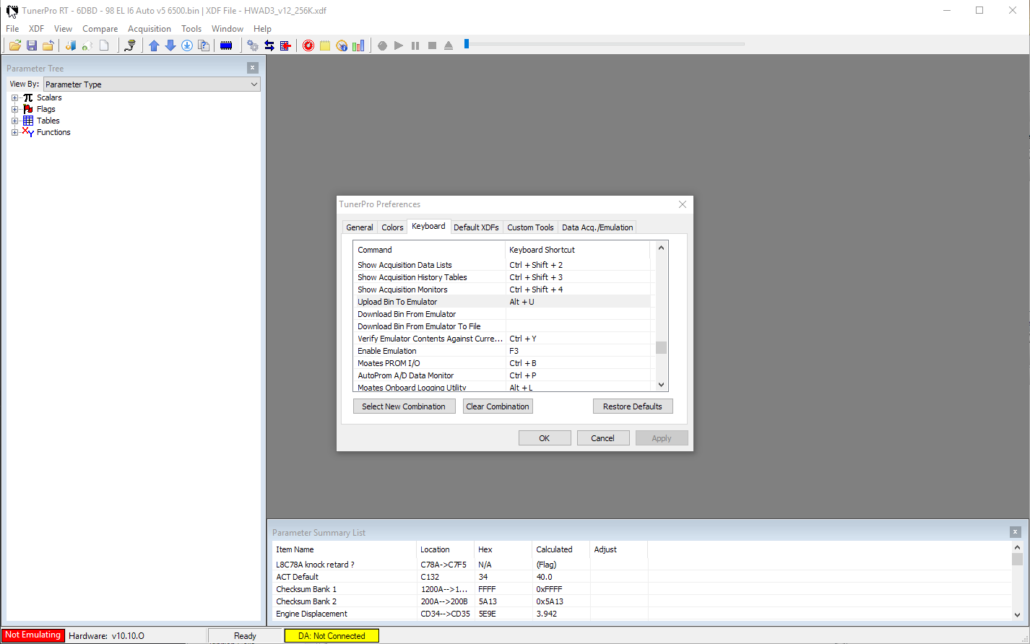Viewport: 1030px width, 644px height.
Task: Select the Enable Emulation command row
Action: coord(502,351)
